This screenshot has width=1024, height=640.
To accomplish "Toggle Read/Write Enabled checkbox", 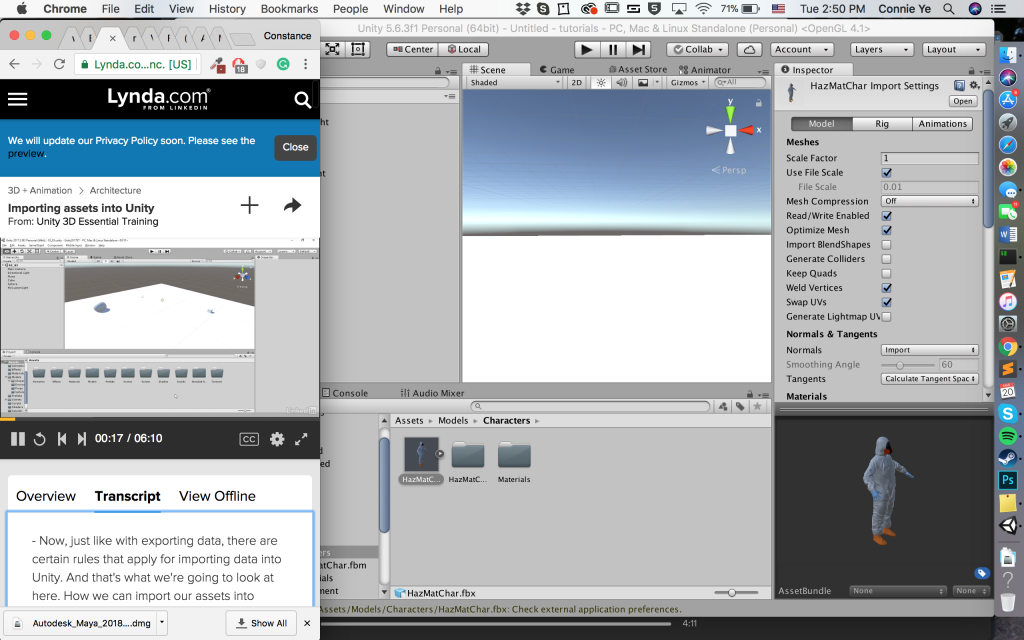I will point(887,216).
